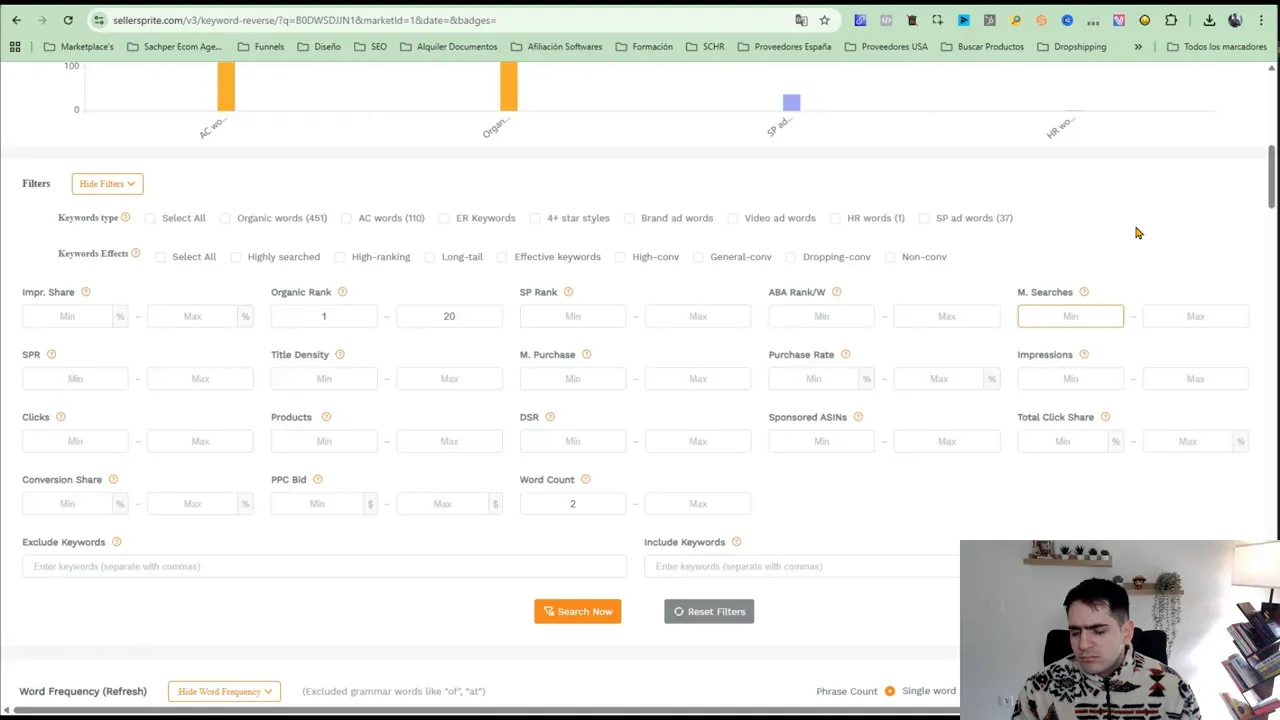Check the Organic words (451) checkbox
Screen dimensions: 1280x720
point(225,218)
